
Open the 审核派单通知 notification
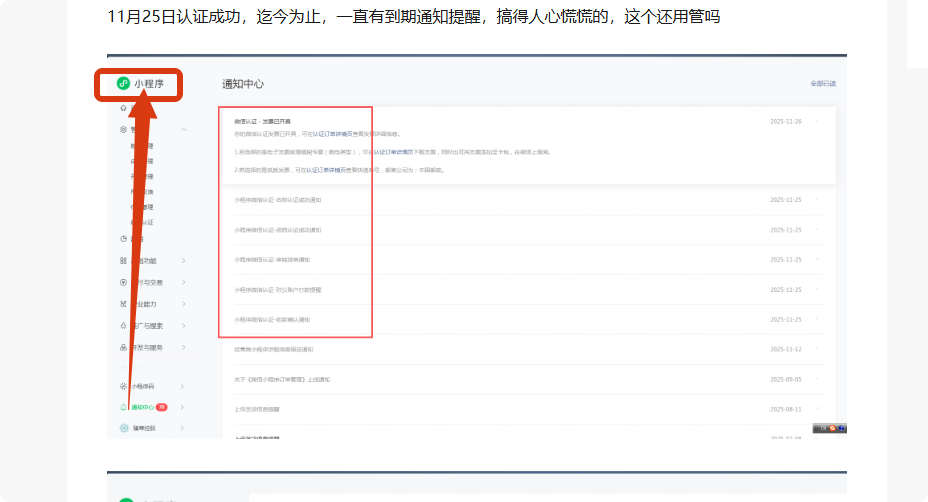[272, 260]
